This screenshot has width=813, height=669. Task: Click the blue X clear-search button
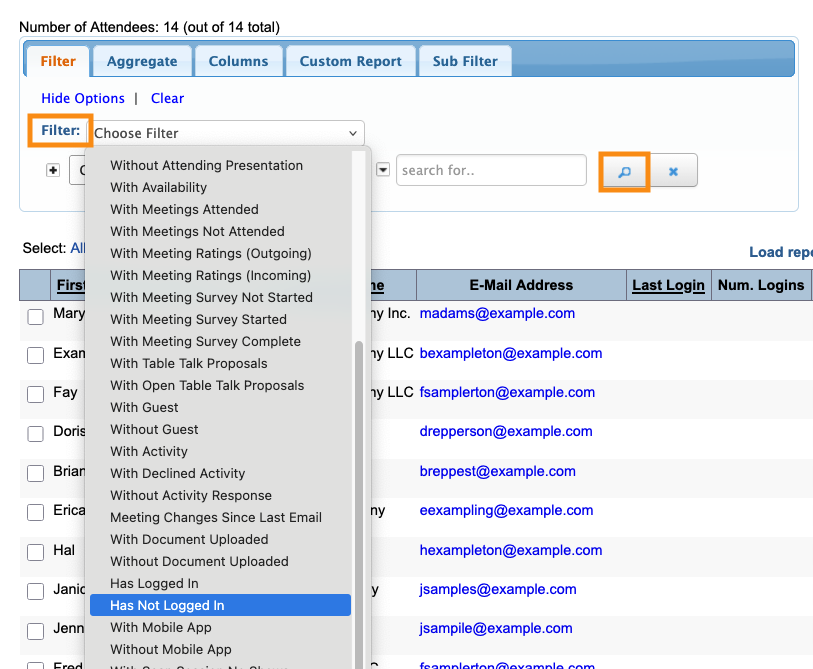point(673,171)
